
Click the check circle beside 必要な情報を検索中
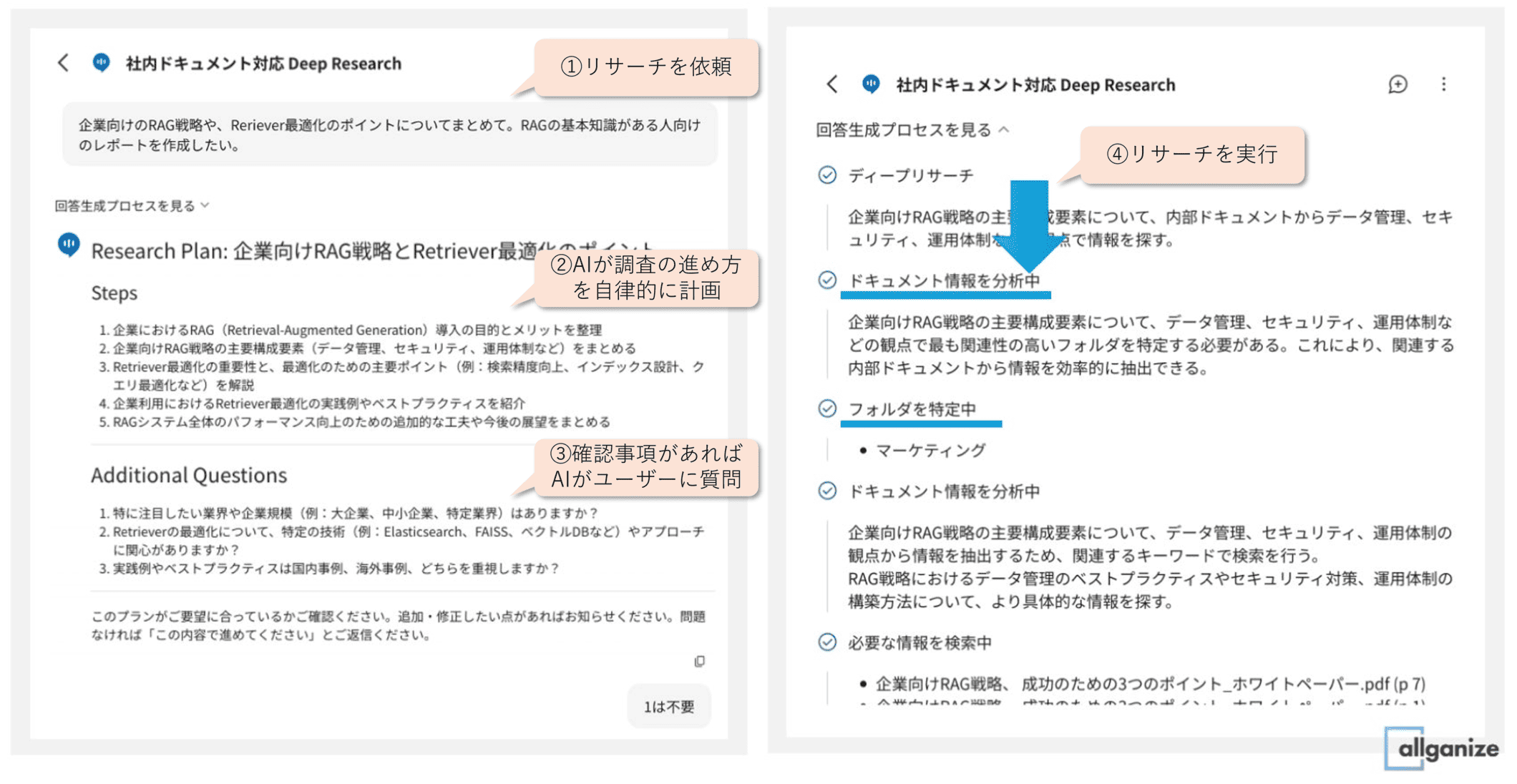click(x=827, y=642)
